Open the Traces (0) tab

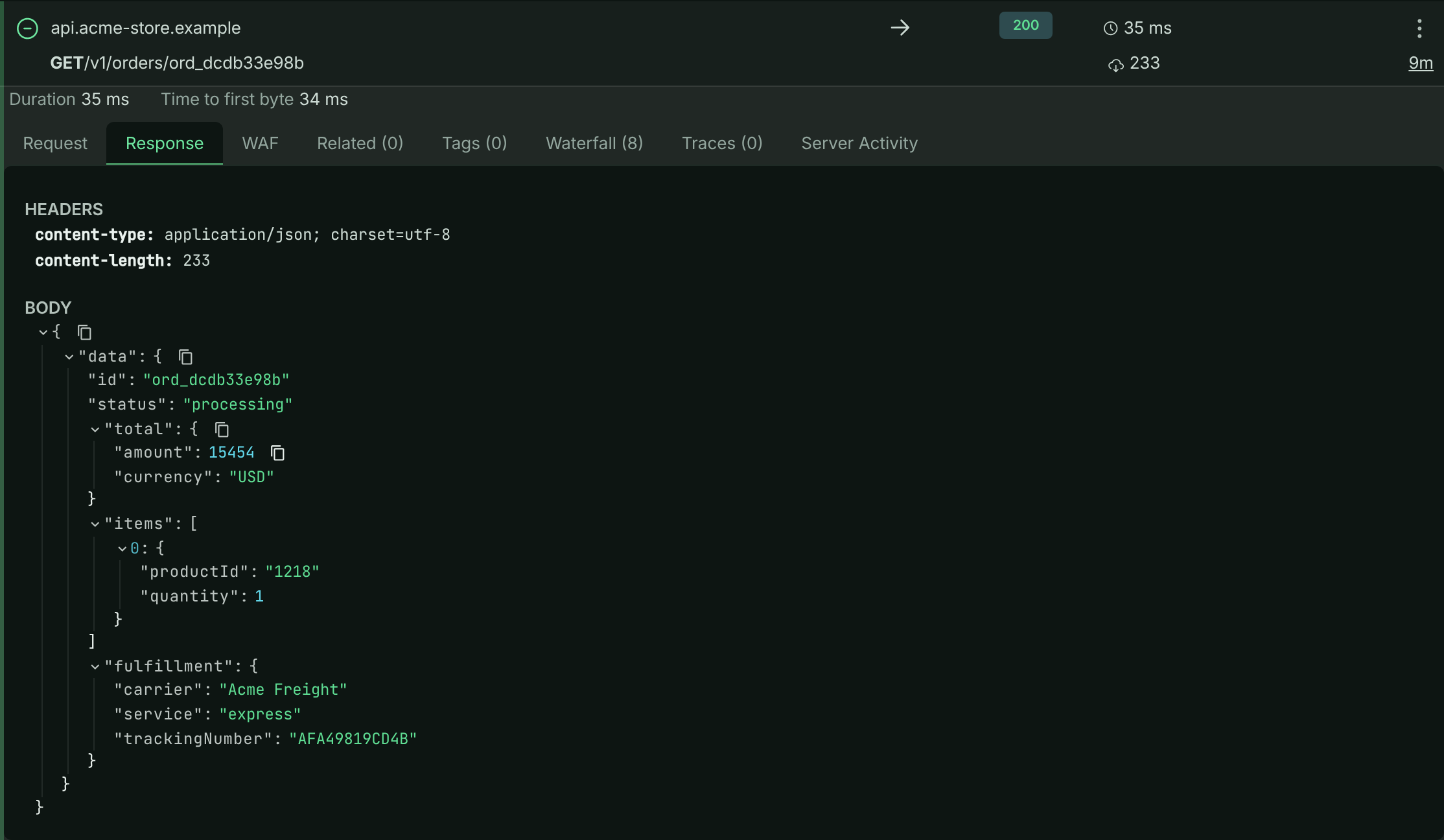(722, 143)
